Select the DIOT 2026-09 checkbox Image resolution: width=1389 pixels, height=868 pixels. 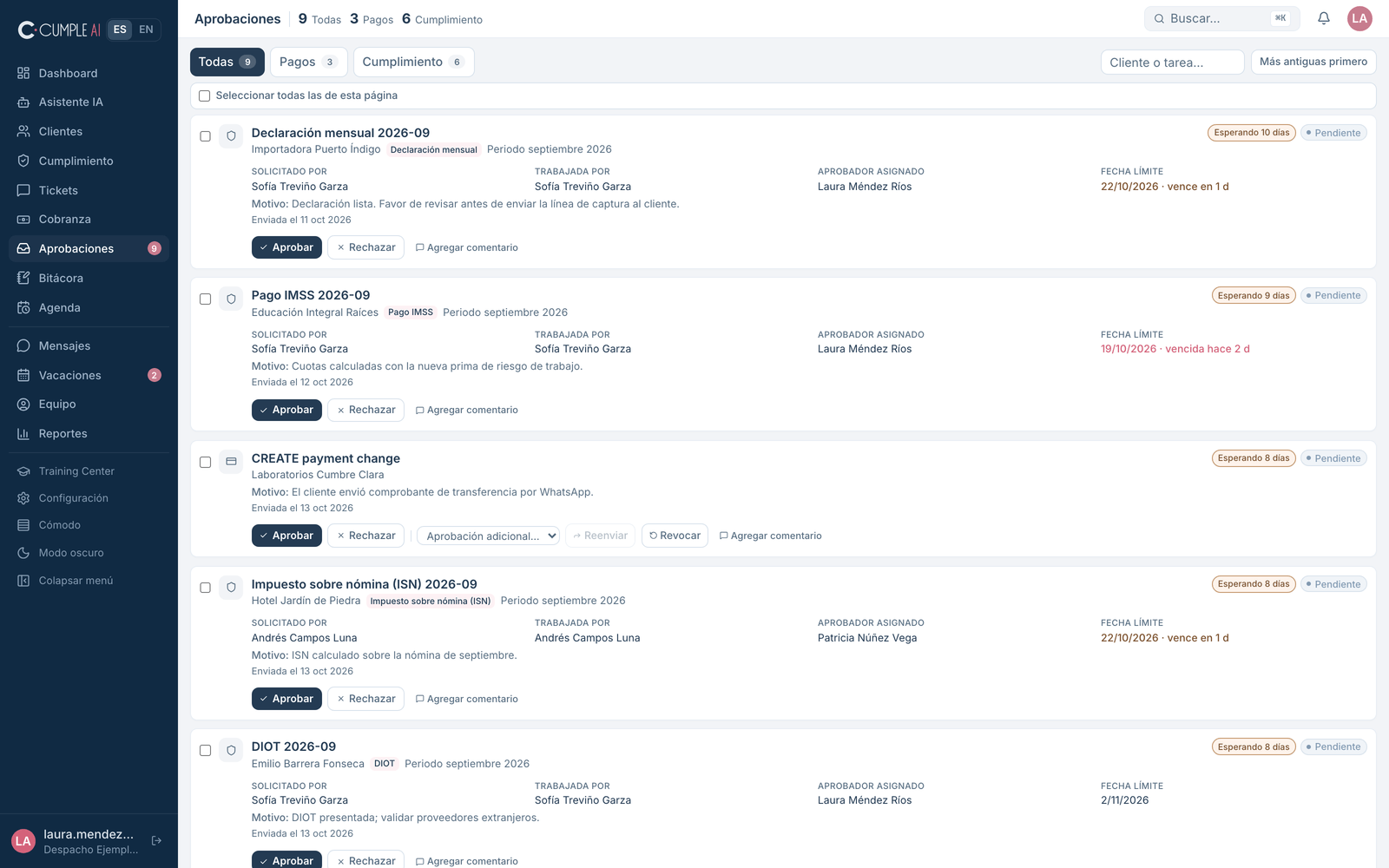[206, 750]
